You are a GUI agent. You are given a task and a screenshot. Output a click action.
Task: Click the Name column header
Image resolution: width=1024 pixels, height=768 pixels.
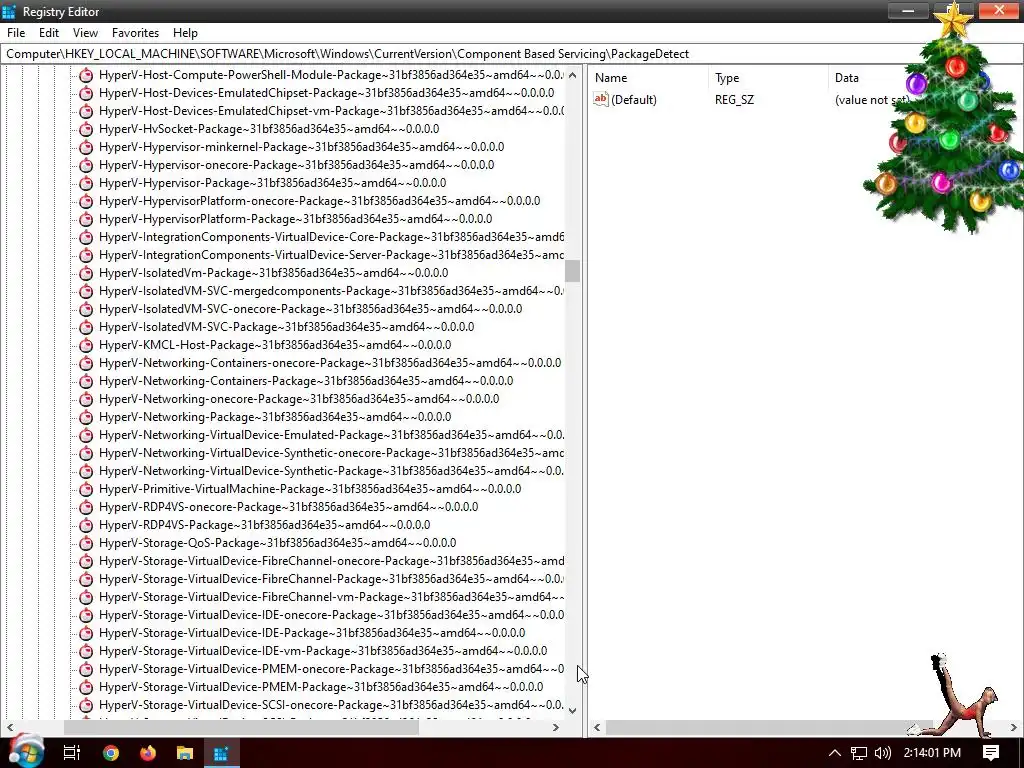click(611, 78)
